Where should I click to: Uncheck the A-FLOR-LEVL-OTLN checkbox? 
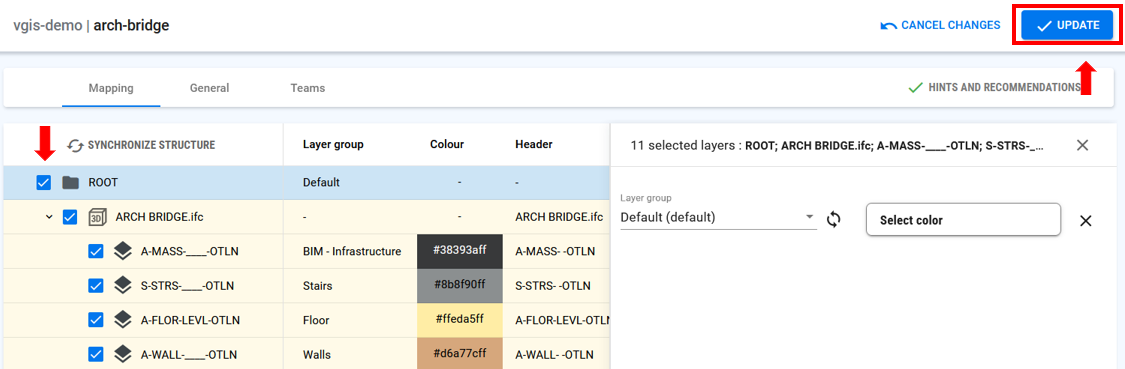click(95, 319)
